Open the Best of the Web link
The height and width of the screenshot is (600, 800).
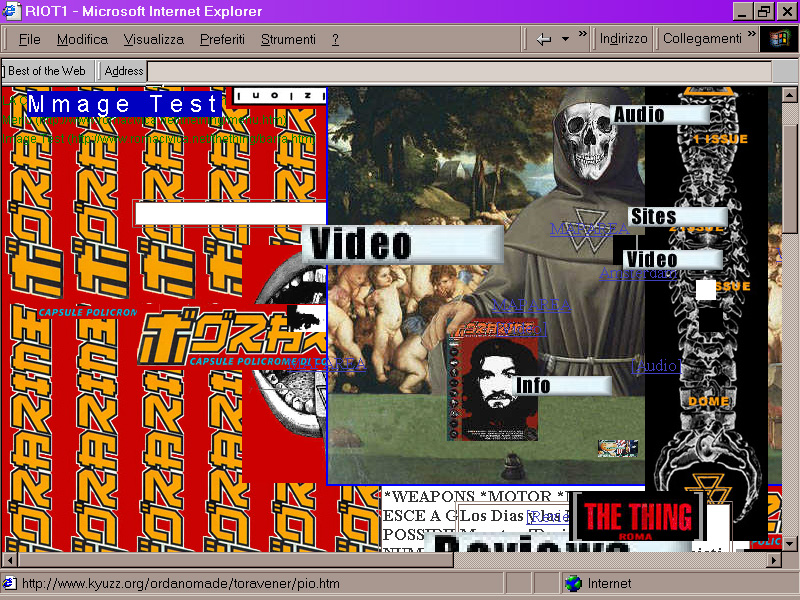[47, 71]
